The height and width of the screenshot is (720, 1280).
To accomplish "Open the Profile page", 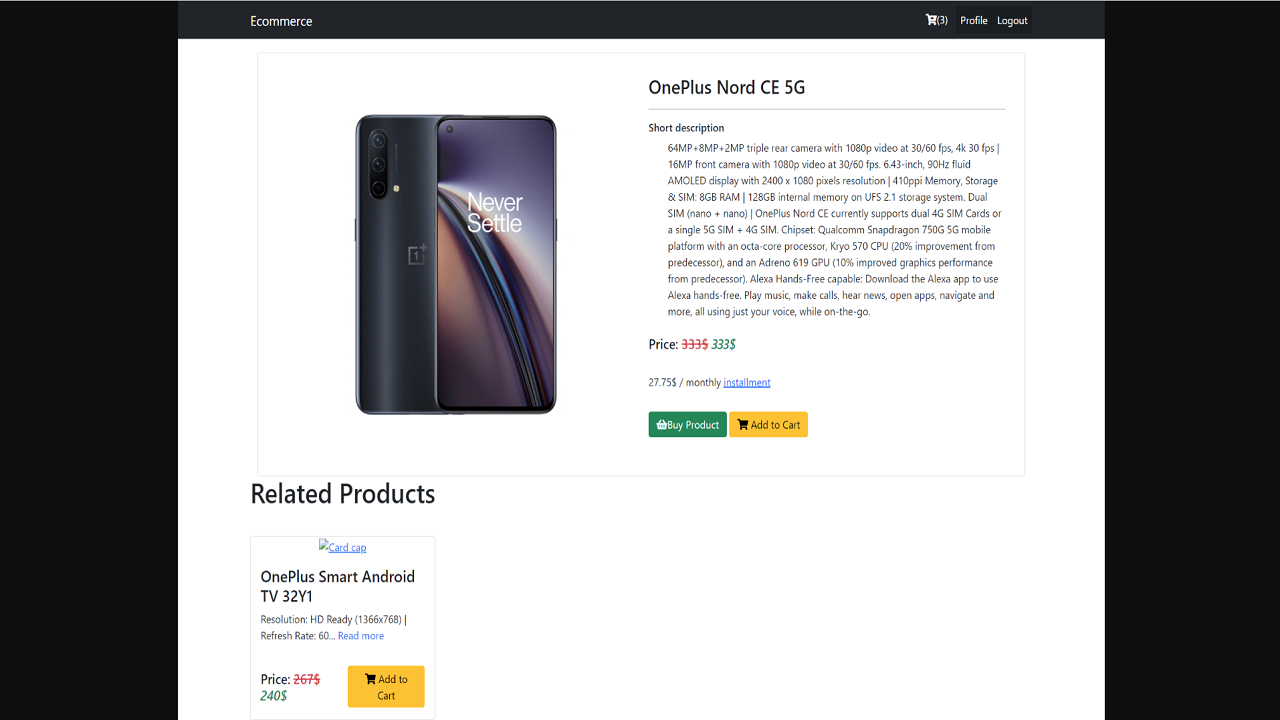I will (973, 21).
